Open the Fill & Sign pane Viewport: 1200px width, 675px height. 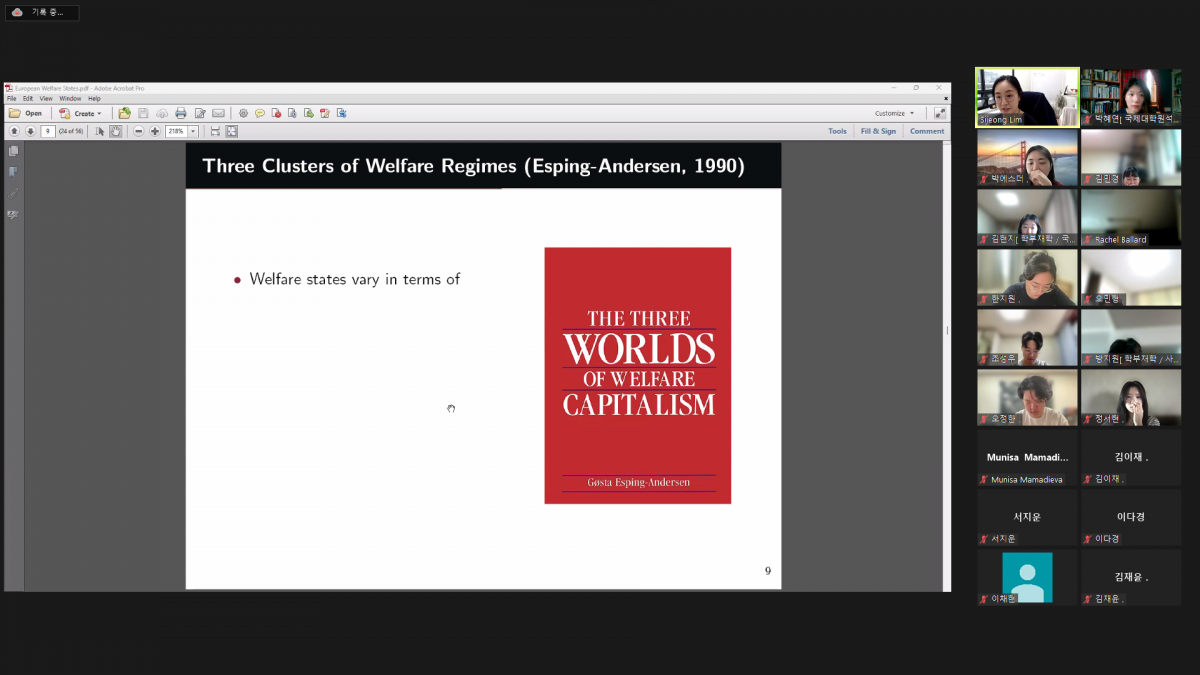coord(877,131)
